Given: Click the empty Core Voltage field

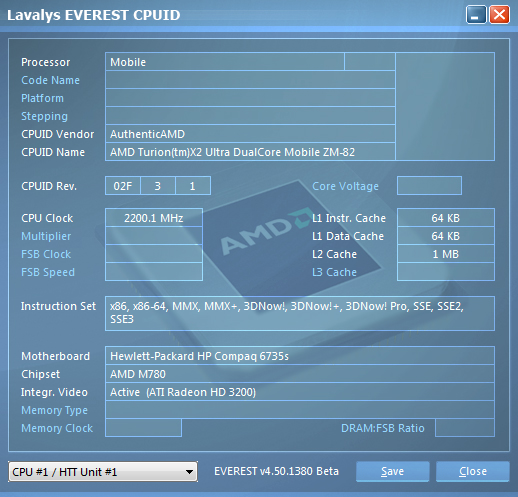Looking at the screenshot, I should pos(429,186).
